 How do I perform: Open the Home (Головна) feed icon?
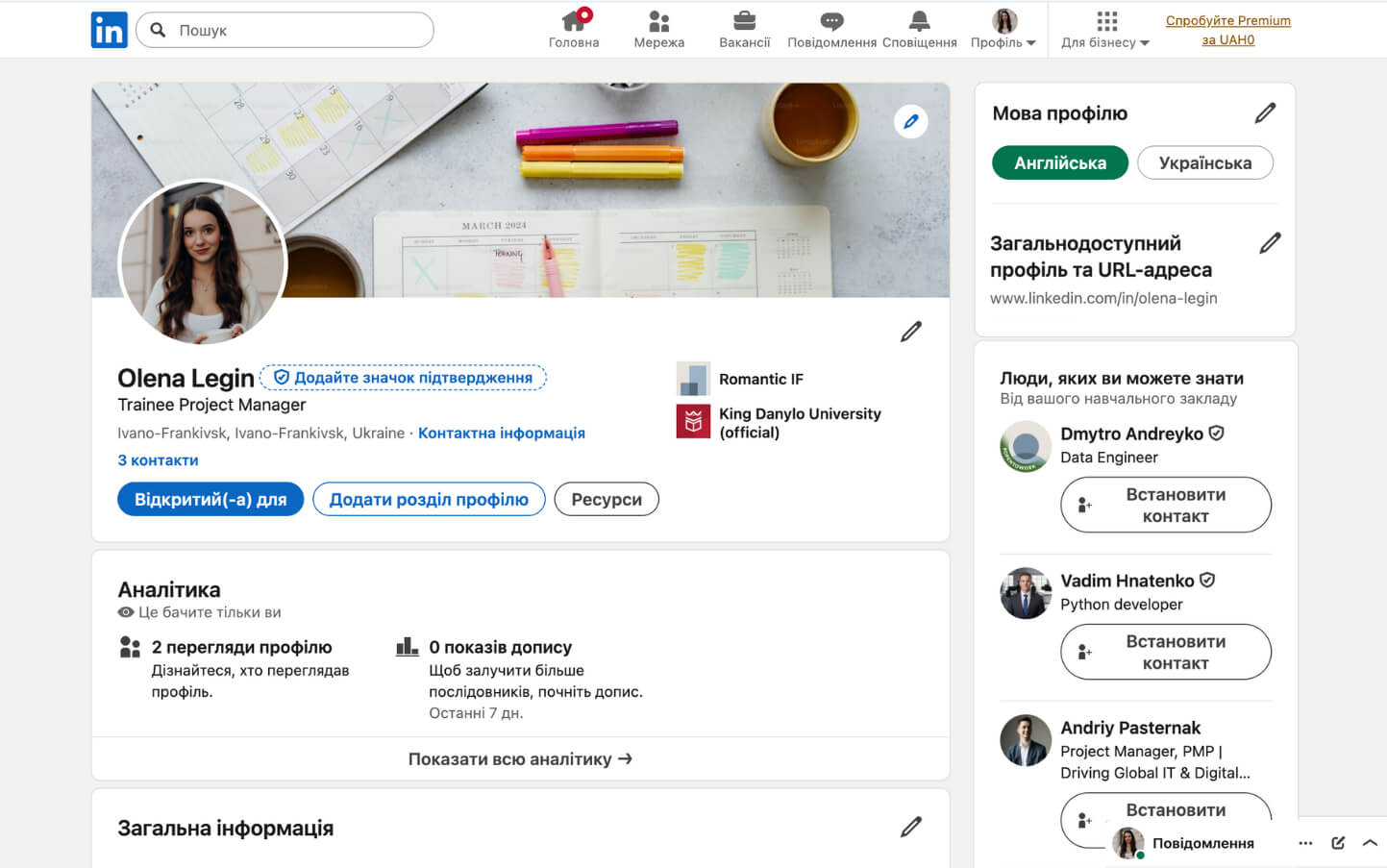tap(574, 22)
